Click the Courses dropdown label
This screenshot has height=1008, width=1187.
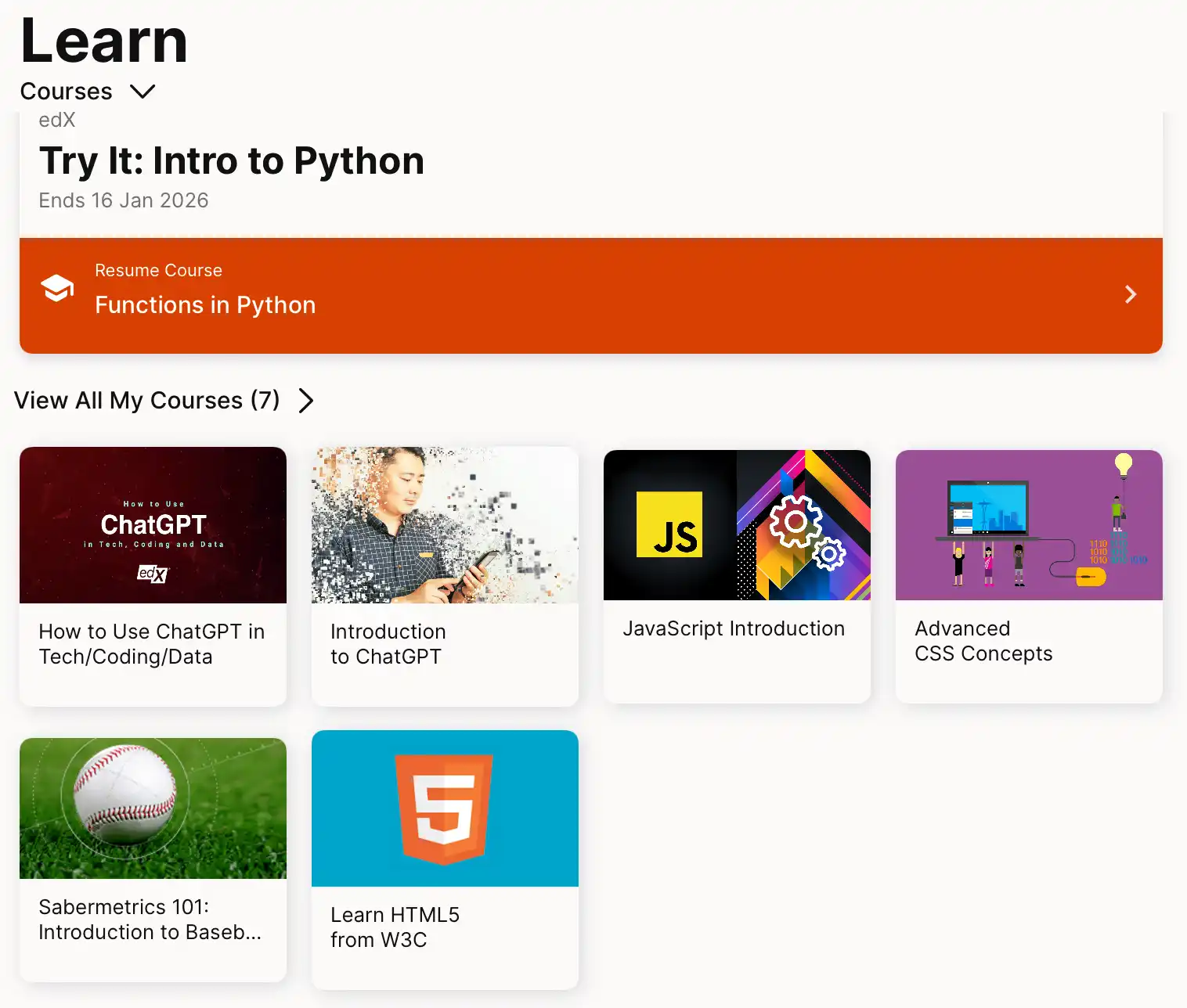(67, 92)
